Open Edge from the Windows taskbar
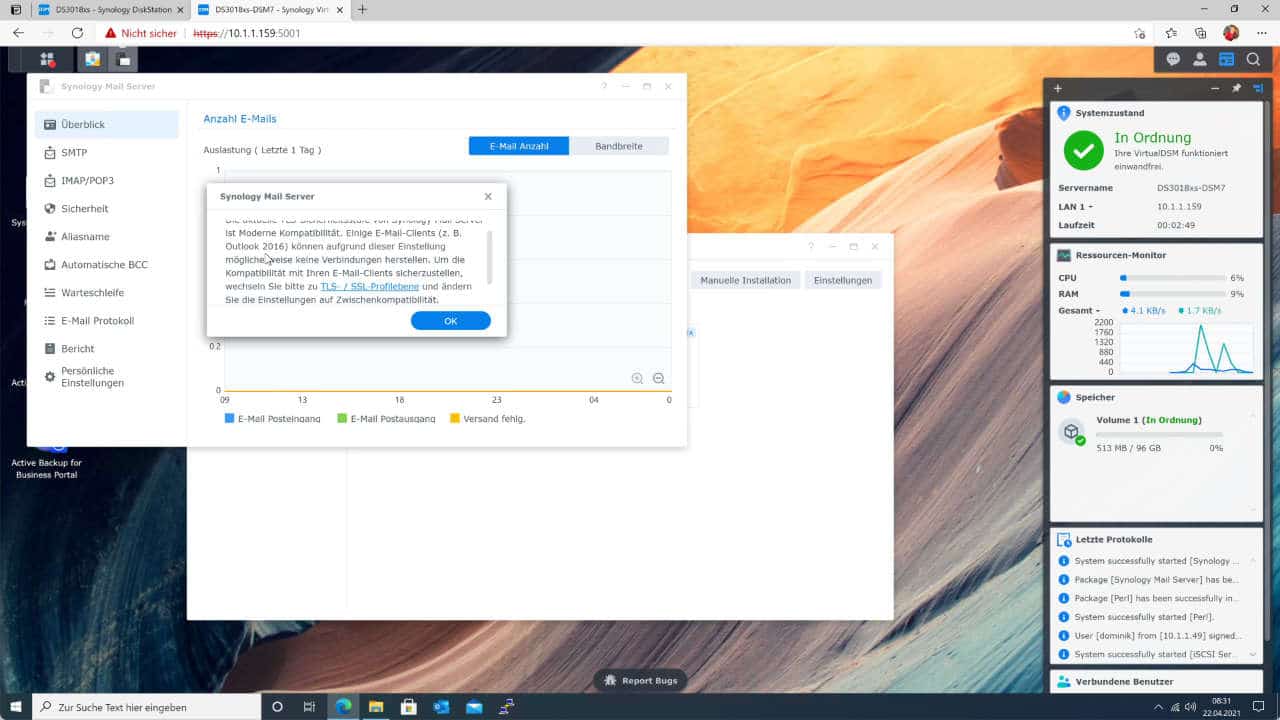Image resolution: width=1280 pixels, height=720 pixels. (343, 707)
